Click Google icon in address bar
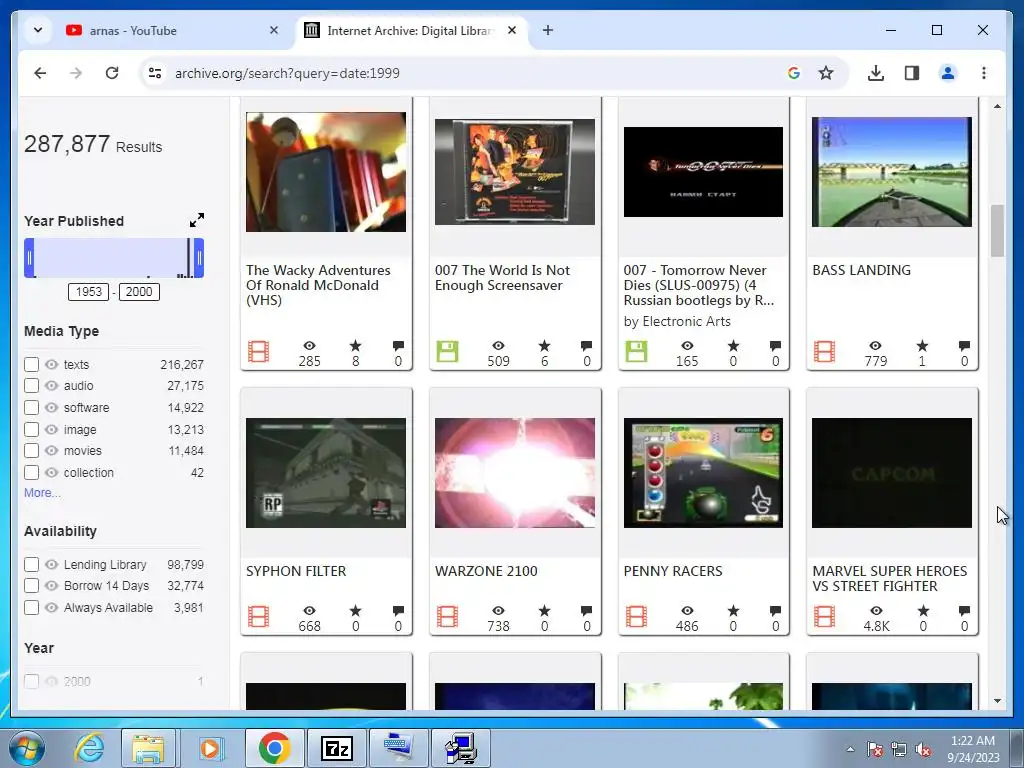 coord(794,73)
